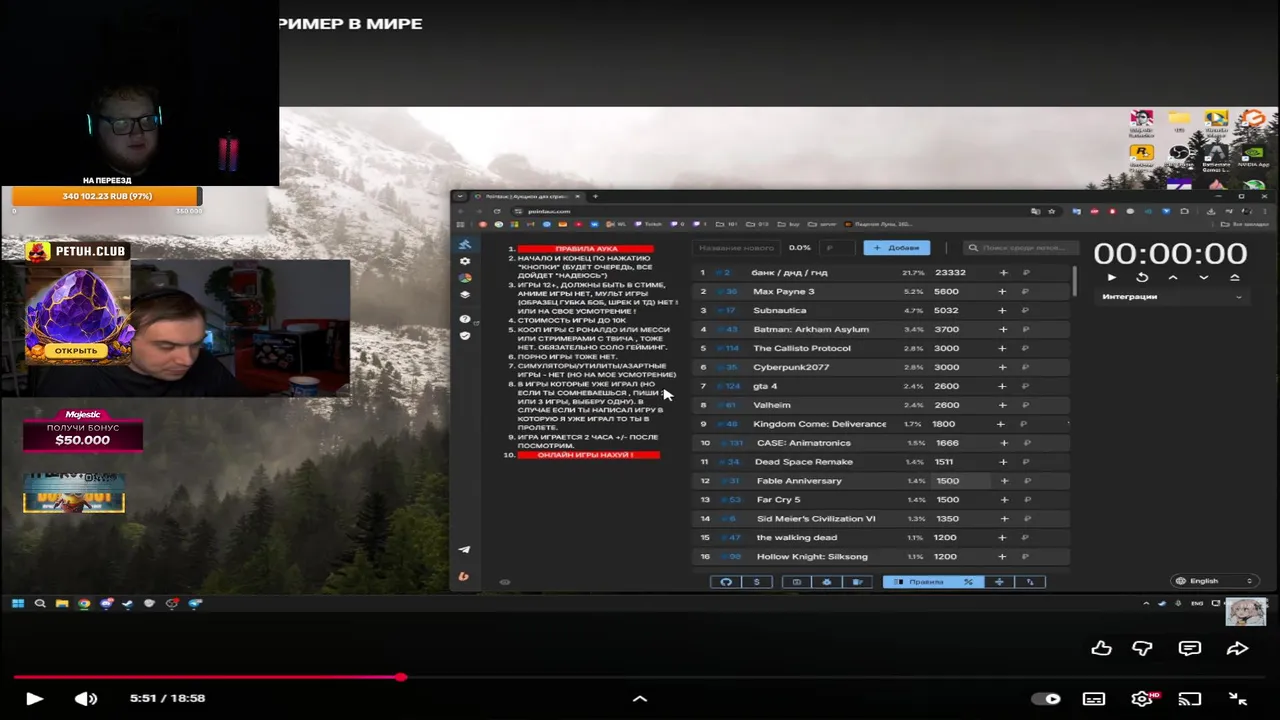Focus the new lot name field

(x=736, y=248)
